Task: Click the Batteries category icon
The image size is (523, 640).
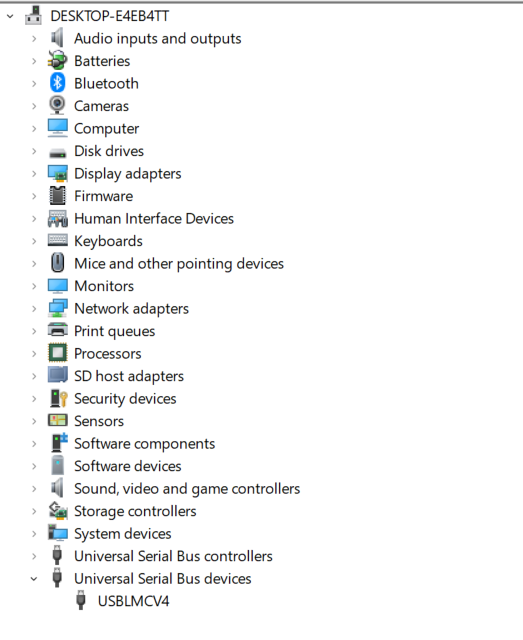Action: [58, 61]
